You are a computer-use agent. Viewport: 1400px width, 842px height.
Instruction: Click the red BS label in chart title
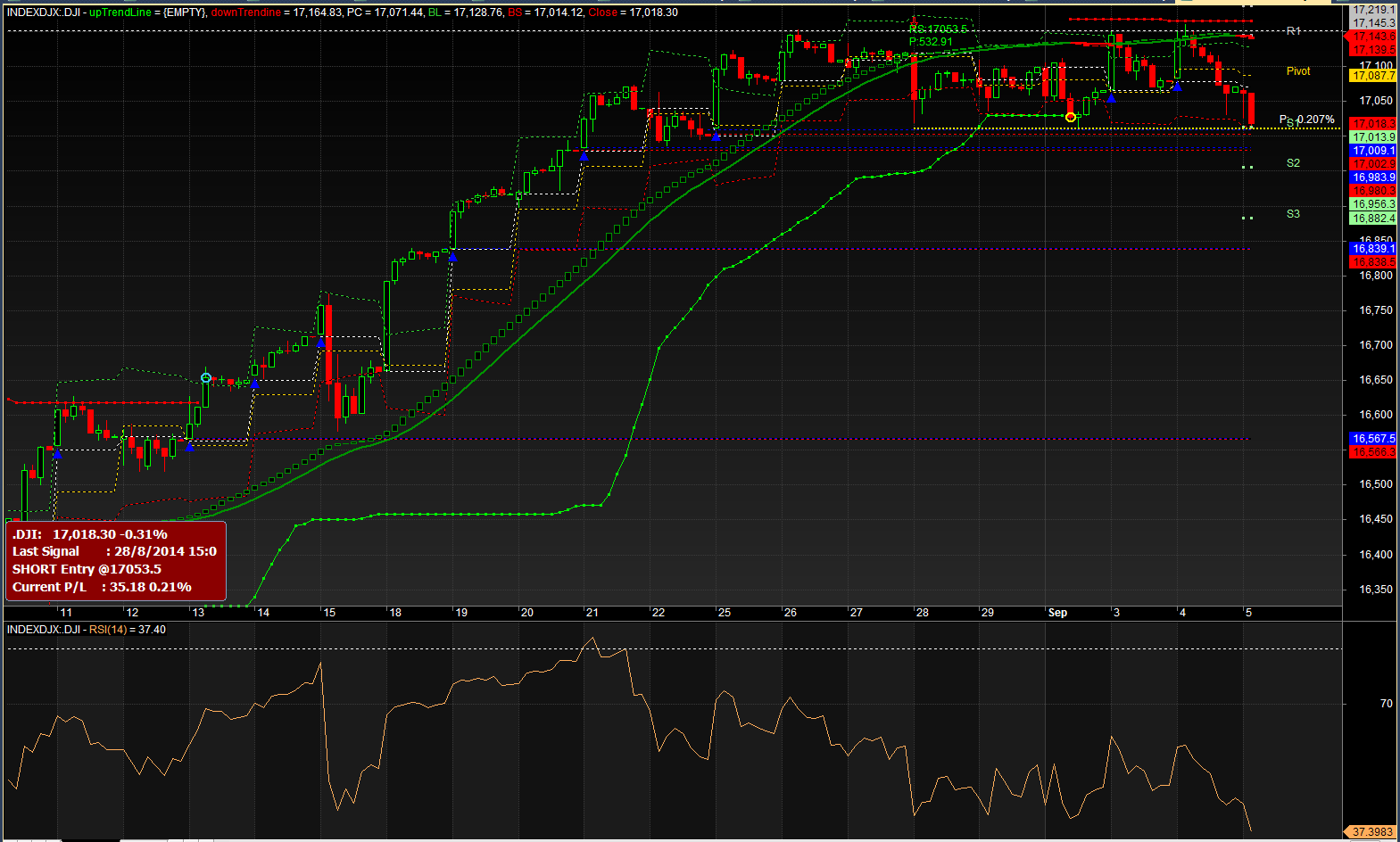pos(515,12)
